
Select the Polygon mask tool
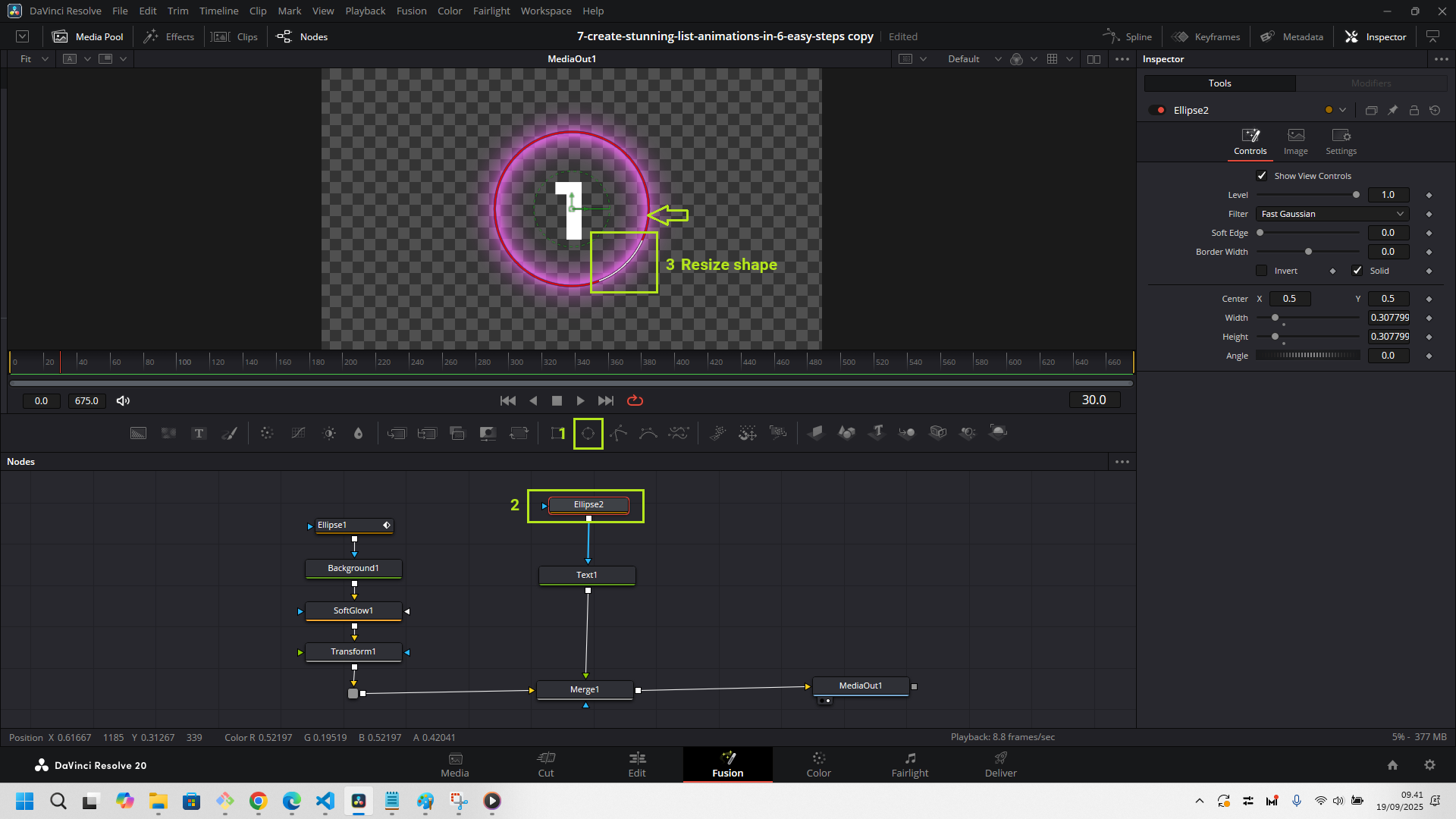point(618,433)
